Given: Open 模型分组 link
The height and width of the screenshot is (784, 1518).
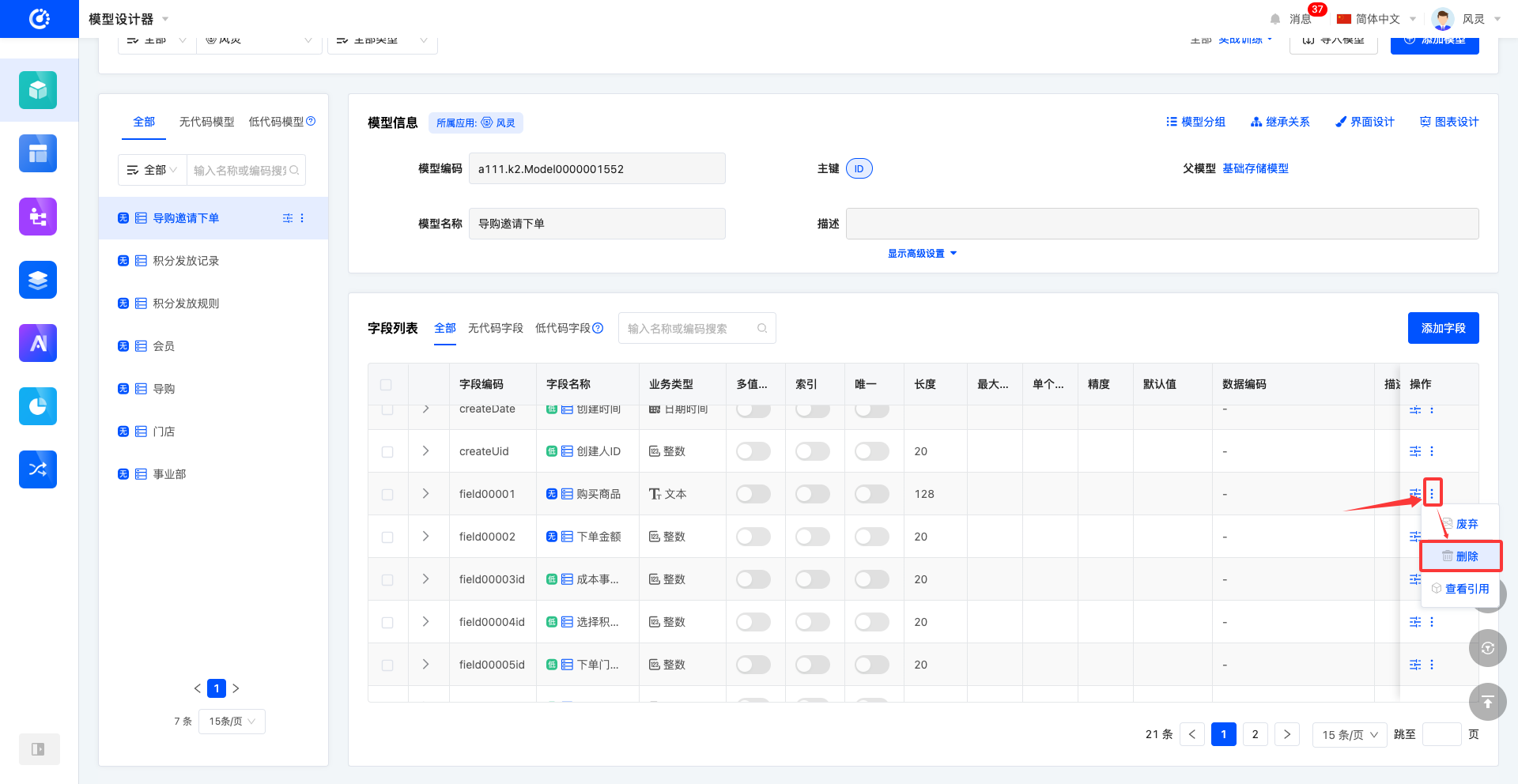Looking at the screenshot, I should (1195, 122).
